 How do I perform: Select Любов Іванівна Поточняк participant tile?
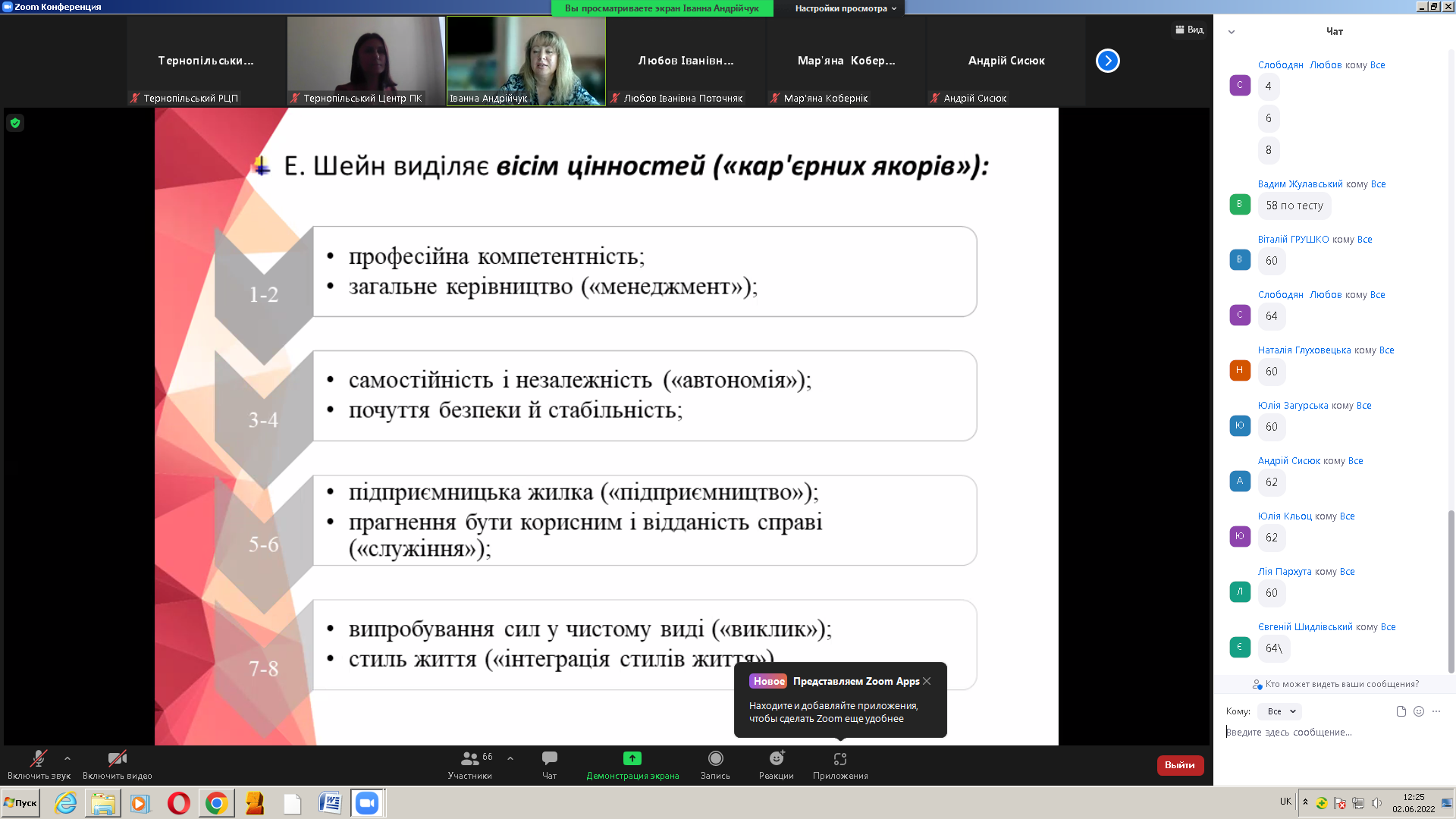(x=686, y=61)
